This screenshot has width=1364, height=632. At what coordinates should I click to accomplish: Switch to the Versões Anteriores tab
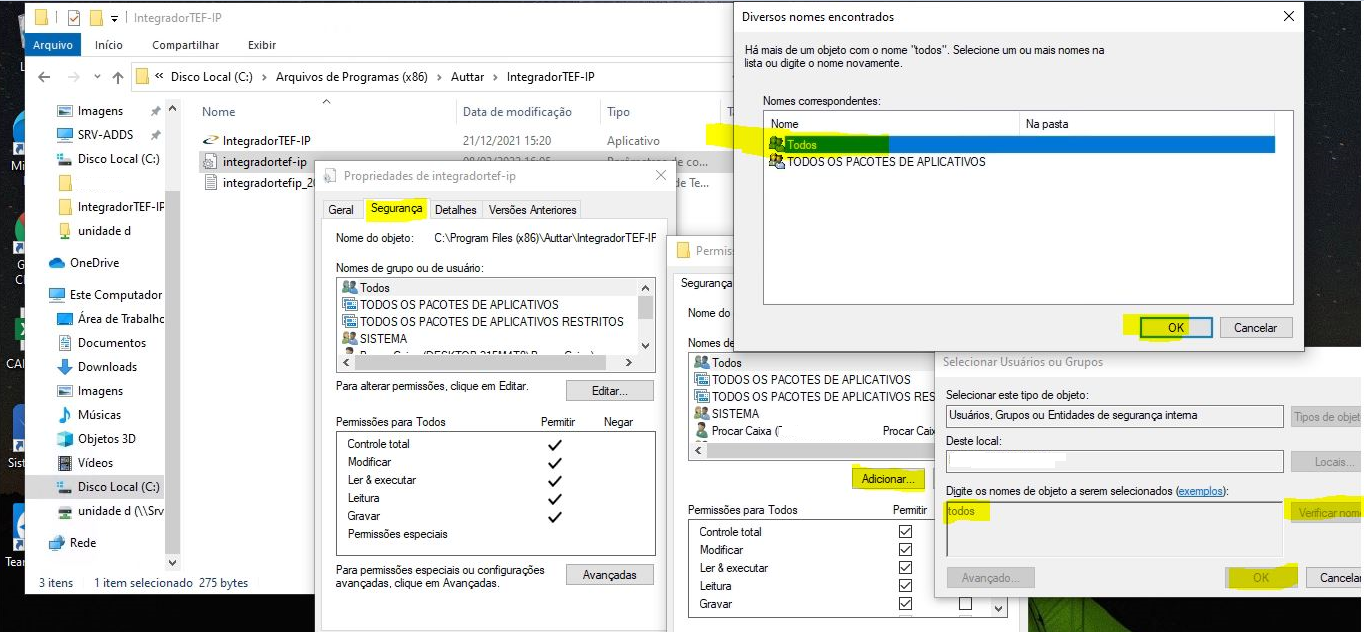click(x=532, y=210)
